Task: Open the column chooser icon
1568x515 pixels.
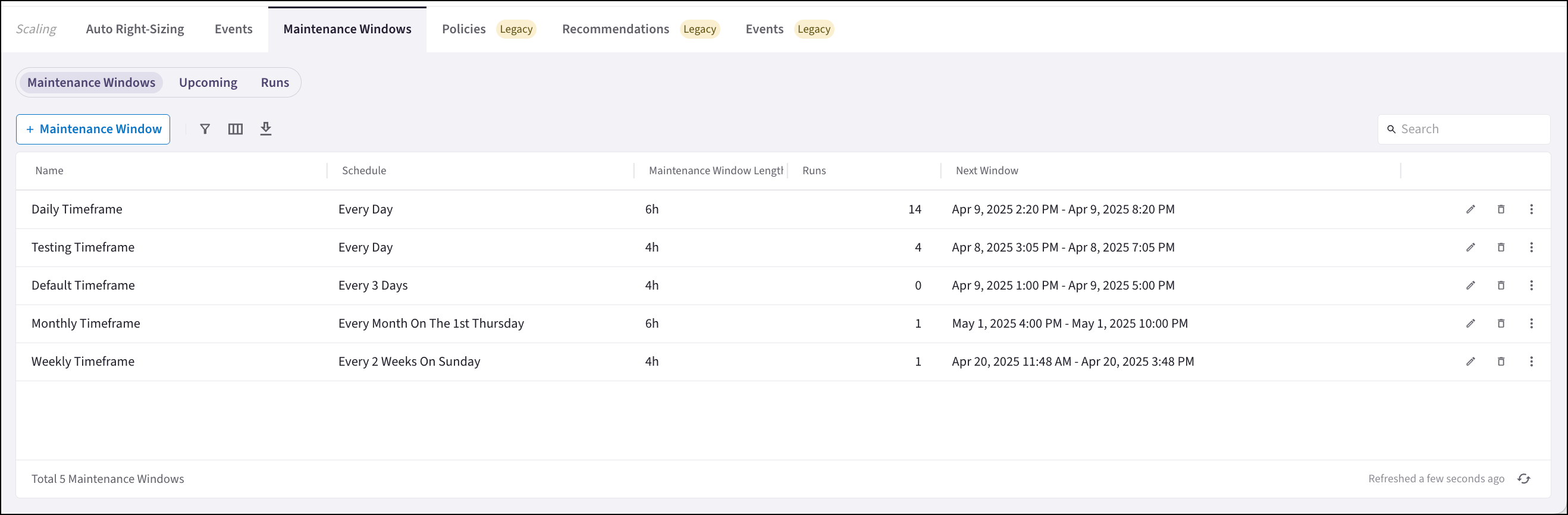Action: tap(236, 129)
